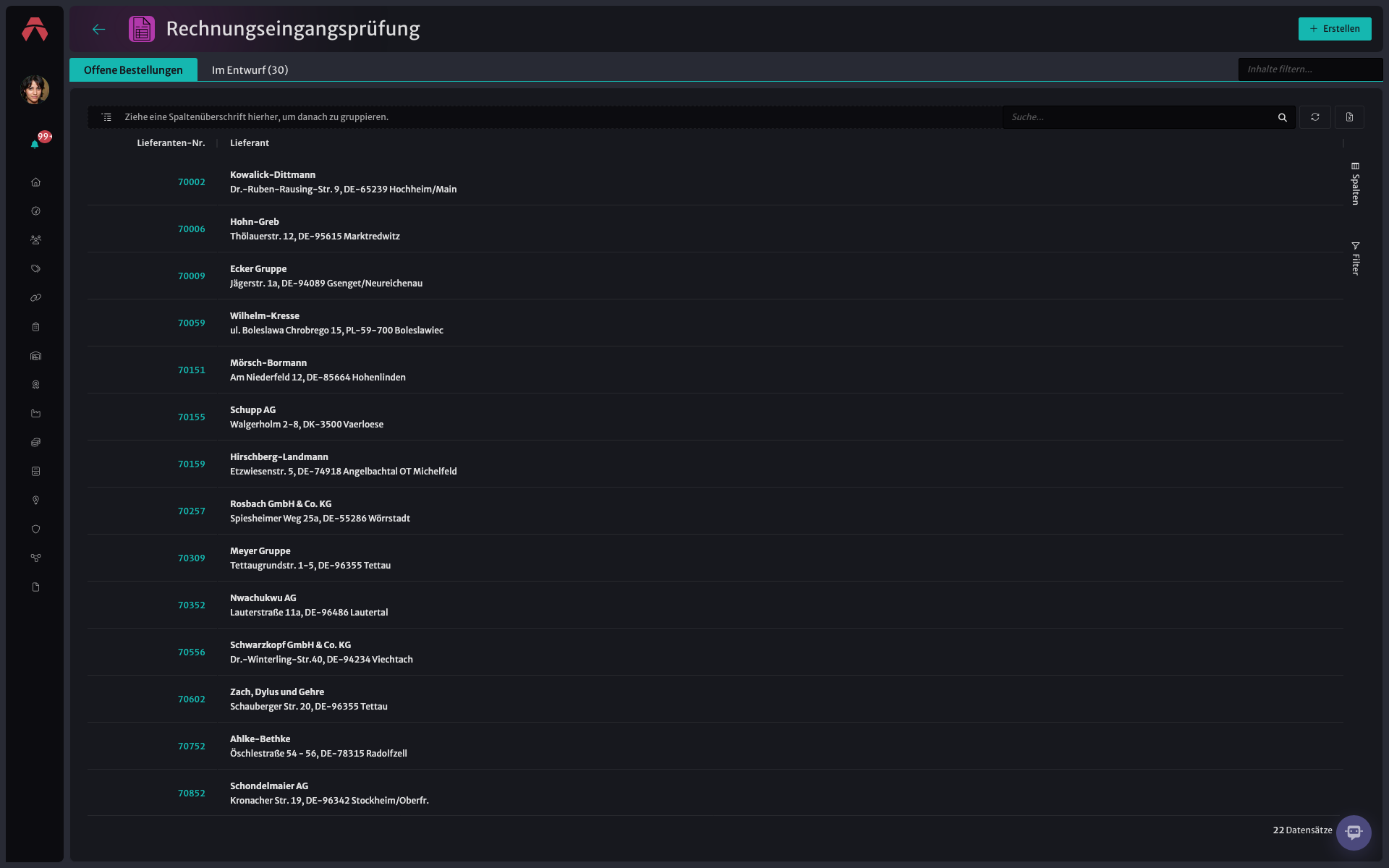Image resolution: width=1389 pixels, height=868 pixels.
Task: Click the Erstellen button
Action: click(x=1335, y=29)
